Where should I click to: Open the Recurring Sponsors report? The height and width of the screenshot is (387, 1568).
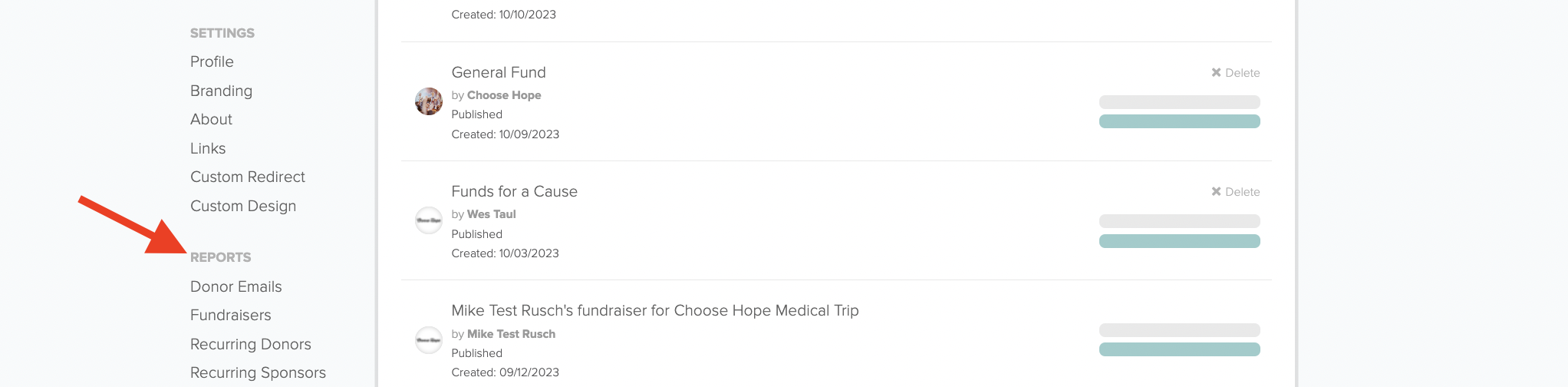[x=258, y=372]
